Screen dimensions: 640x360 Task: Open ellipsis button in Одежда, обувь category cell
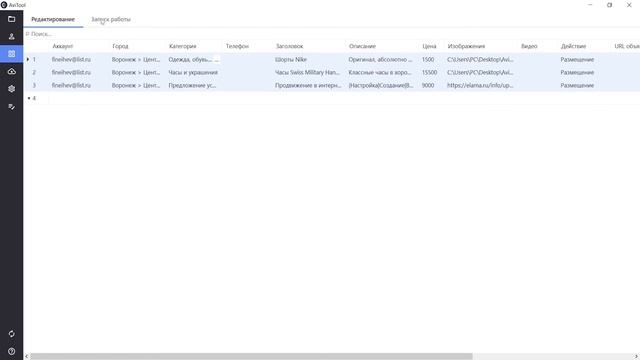click(217, 60)
